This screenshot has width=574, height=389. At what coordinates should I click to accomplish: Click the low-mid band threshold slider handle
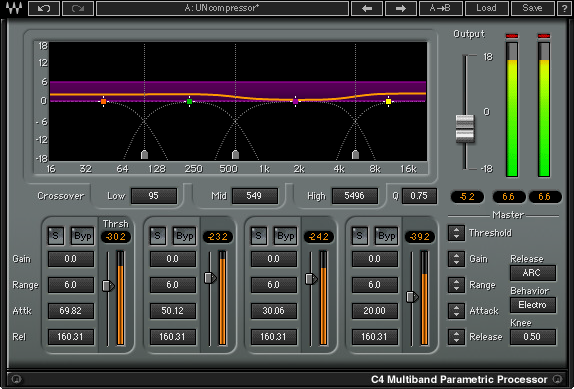click(x=210, y=278)
